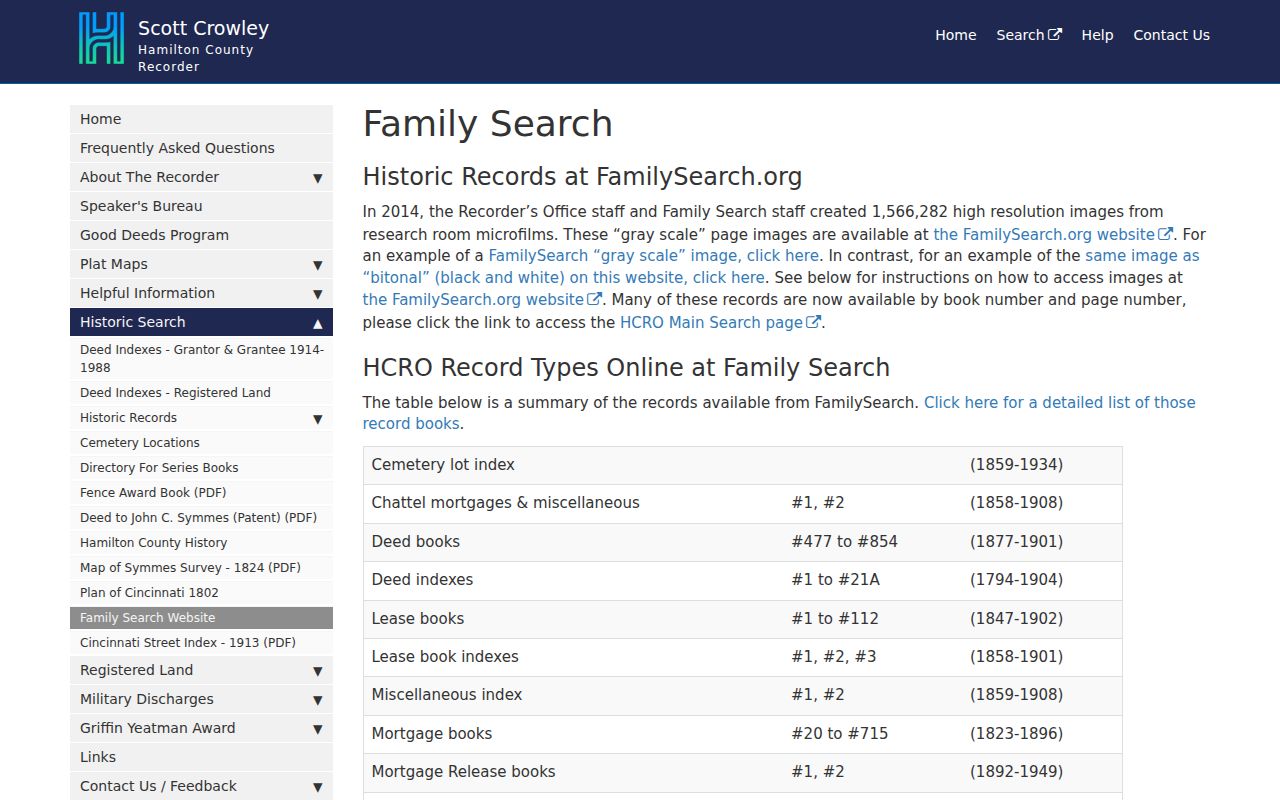
Task: Open Cemetery Locations sidebar link
Action: [x=201, y=443]
